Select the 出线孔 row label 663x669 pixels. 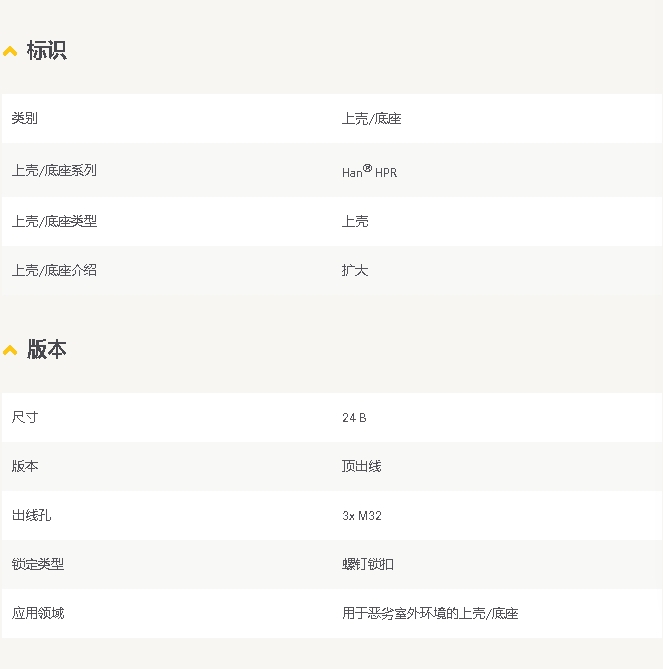tap(31, 515)
